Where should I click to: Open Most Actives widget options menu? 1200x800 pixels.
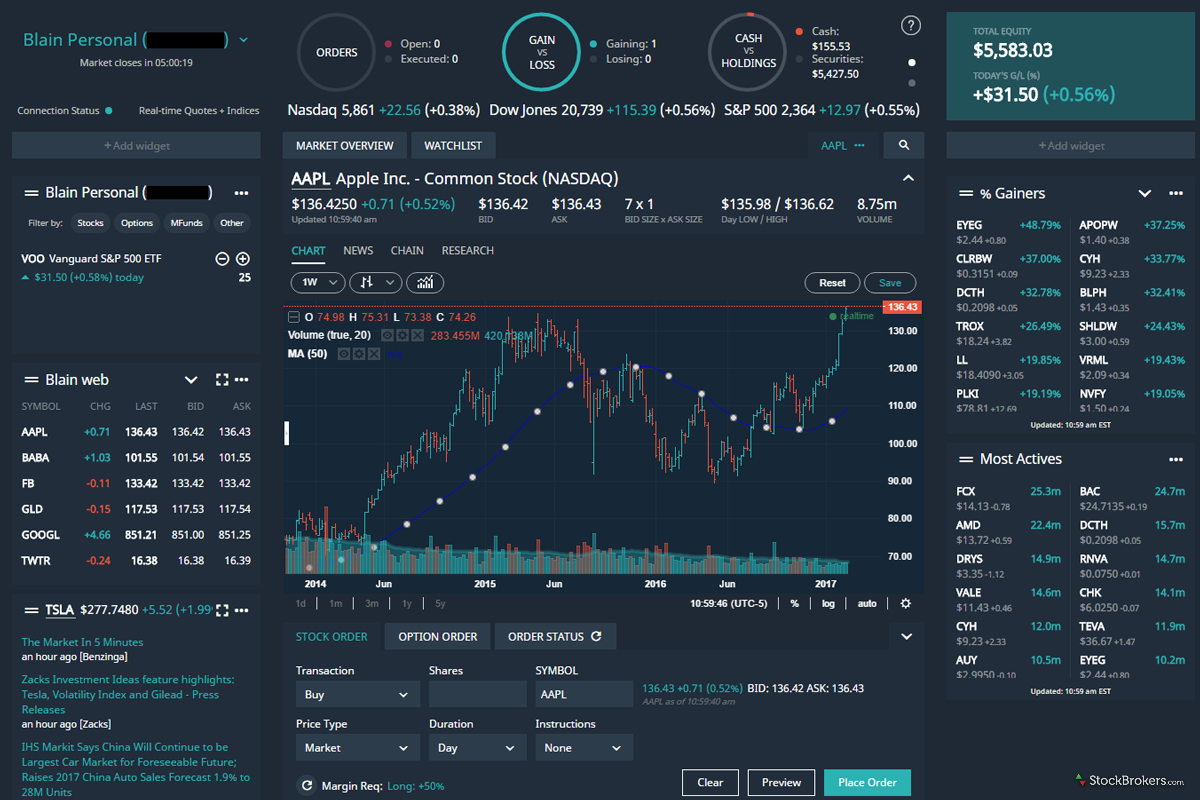click(x=1175, y=459)
